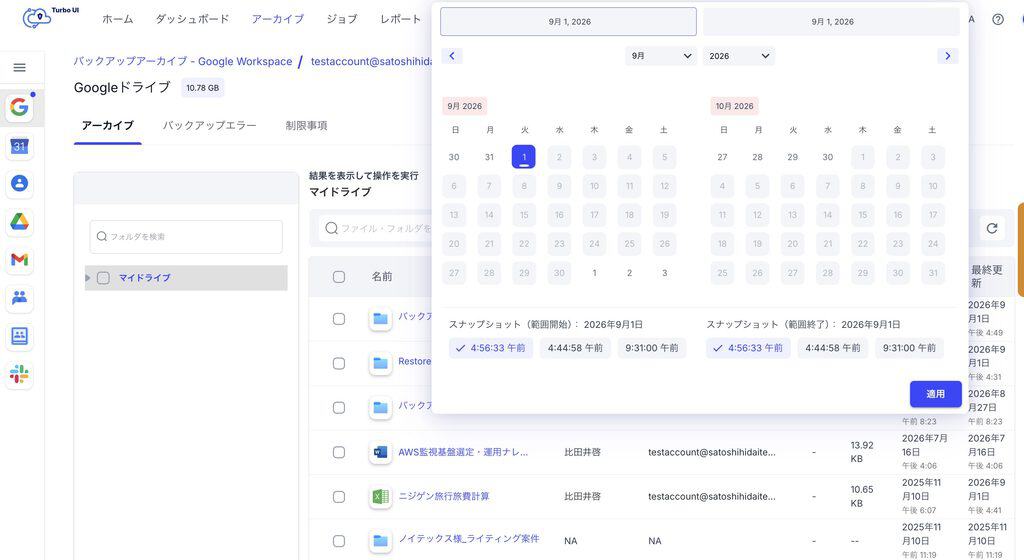Open the hamburger sidebar menu

(20, 67)
